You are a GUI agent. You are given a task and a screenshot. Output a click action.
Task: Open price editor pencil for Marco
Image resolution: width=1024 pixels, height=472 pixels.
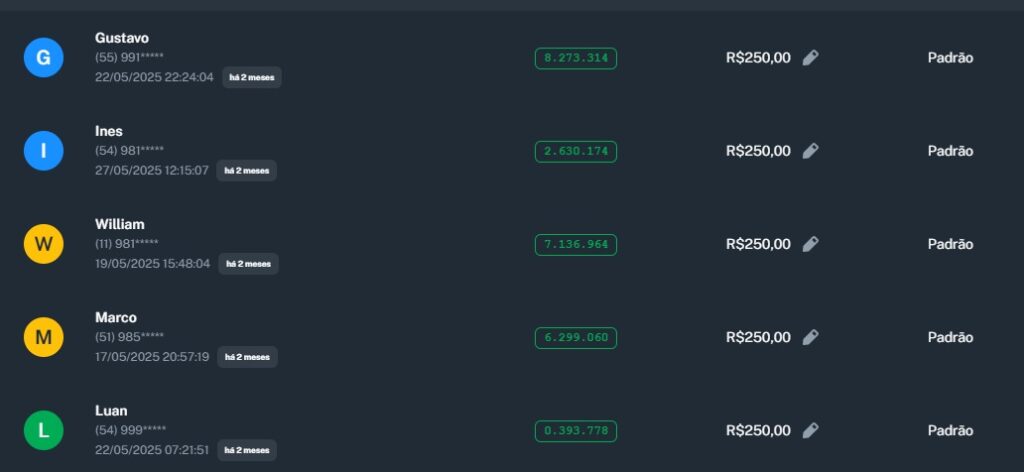(x=810, y=337)
